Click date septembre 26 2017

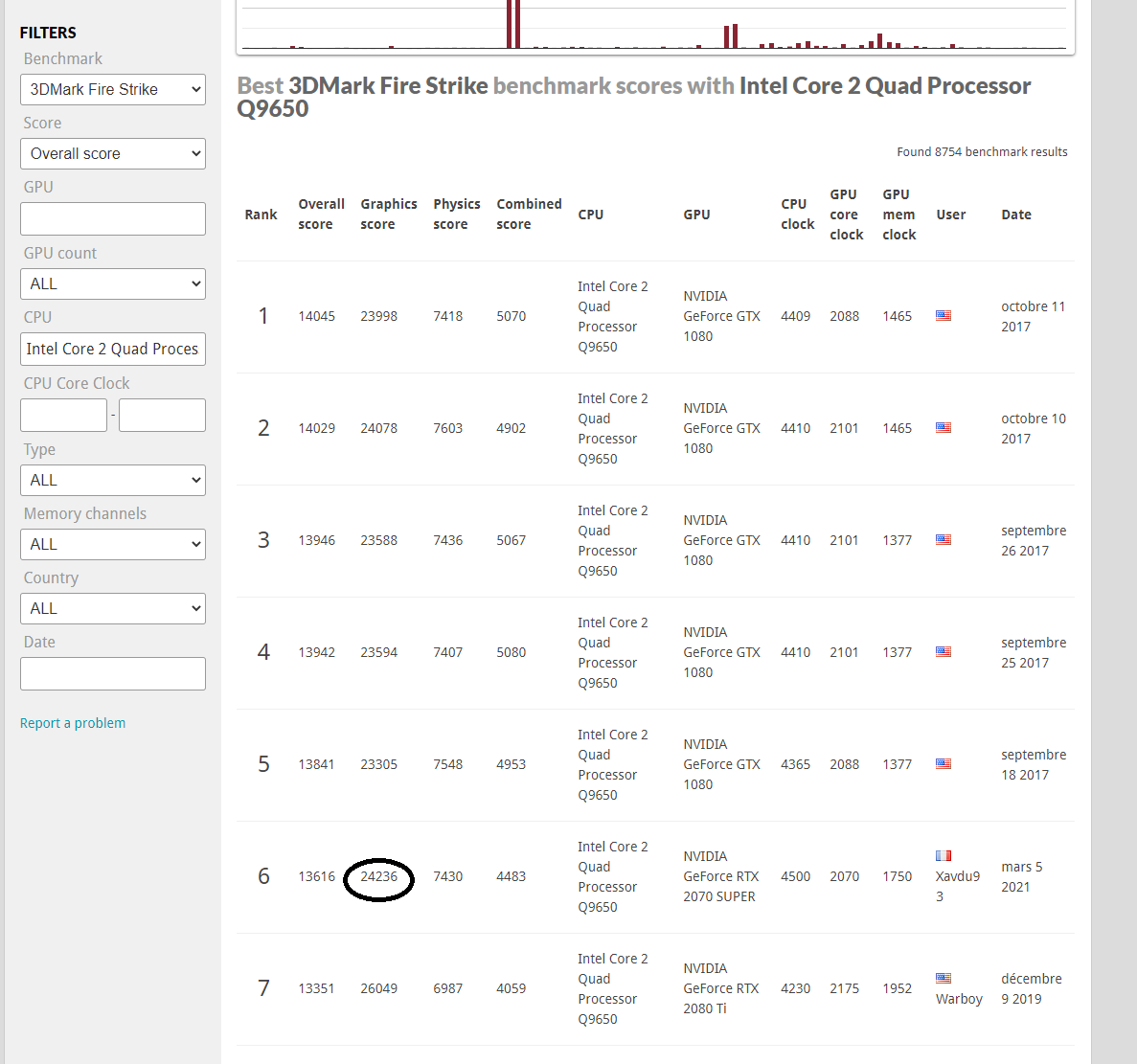[1034, 541]
